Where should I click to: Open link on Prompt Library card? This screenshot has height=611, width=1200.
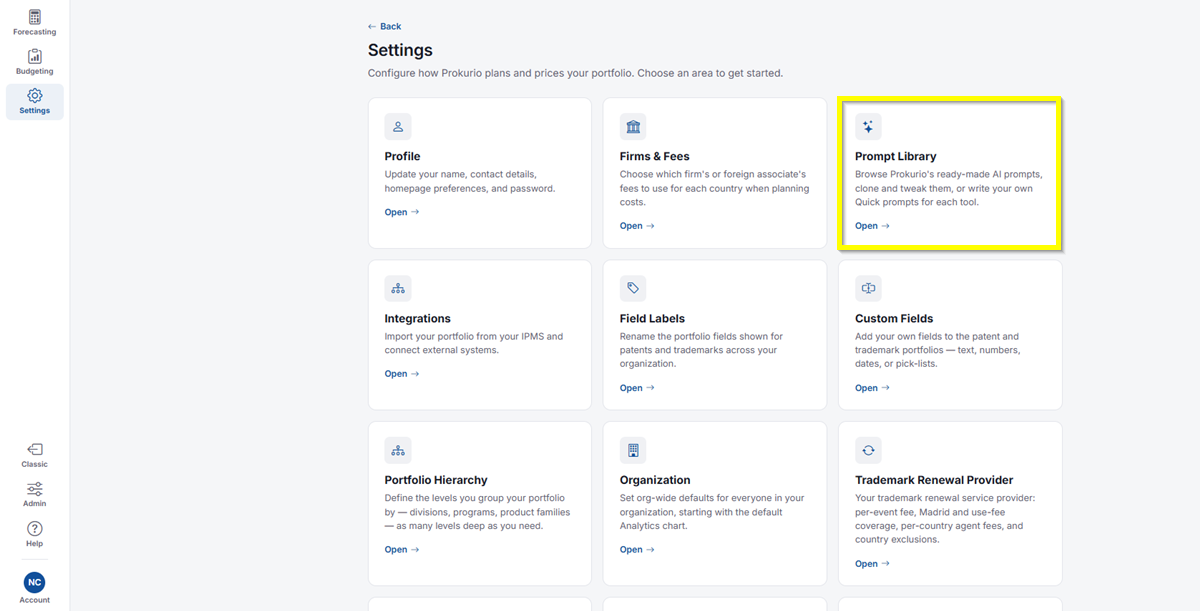[x=872, y=226]
